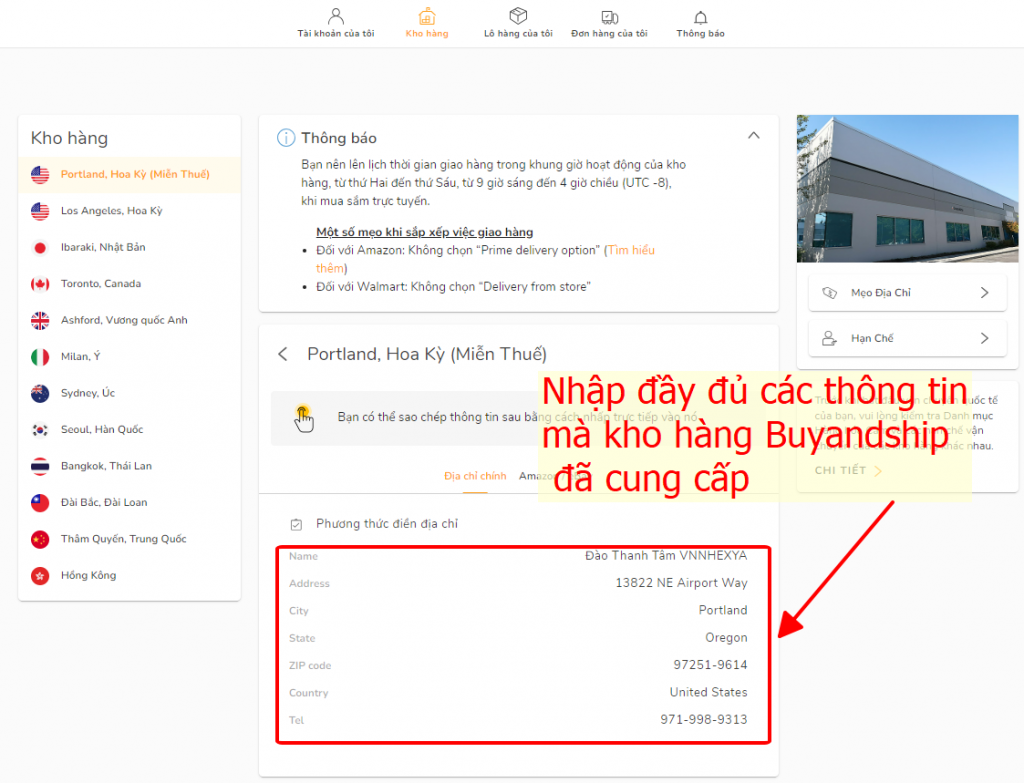The width and height of the screenshot is (1024, 783).
Task: Click Korea flag beside Seoul
Action: click(40, 430)
